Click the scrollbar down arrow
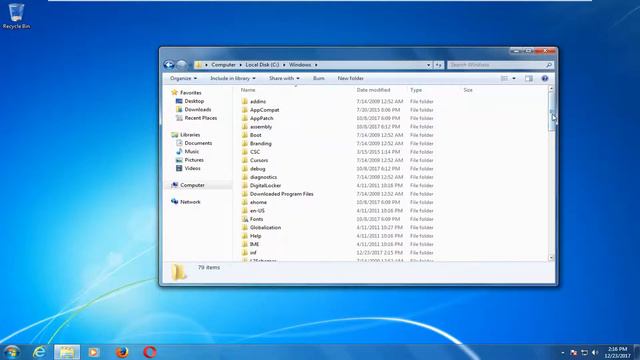 pos(551,258)
